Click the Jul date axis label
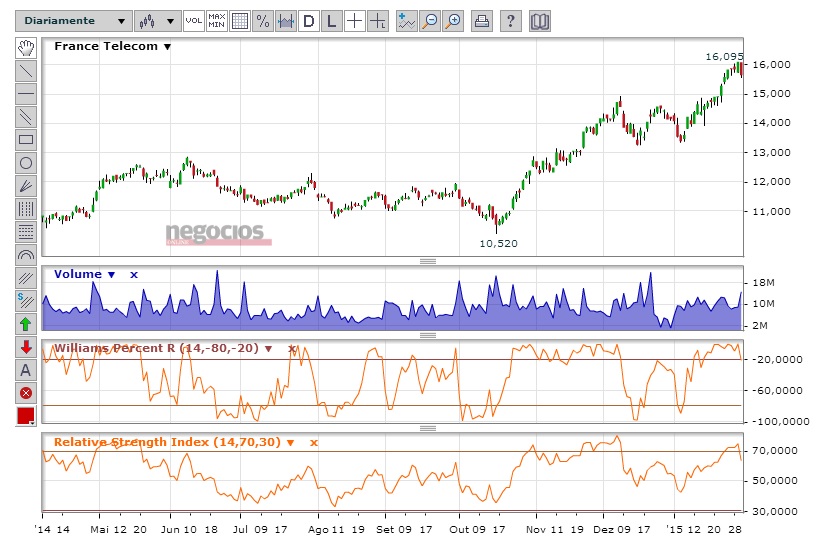This screenshot has width=822, height=542. pos(241,529)
